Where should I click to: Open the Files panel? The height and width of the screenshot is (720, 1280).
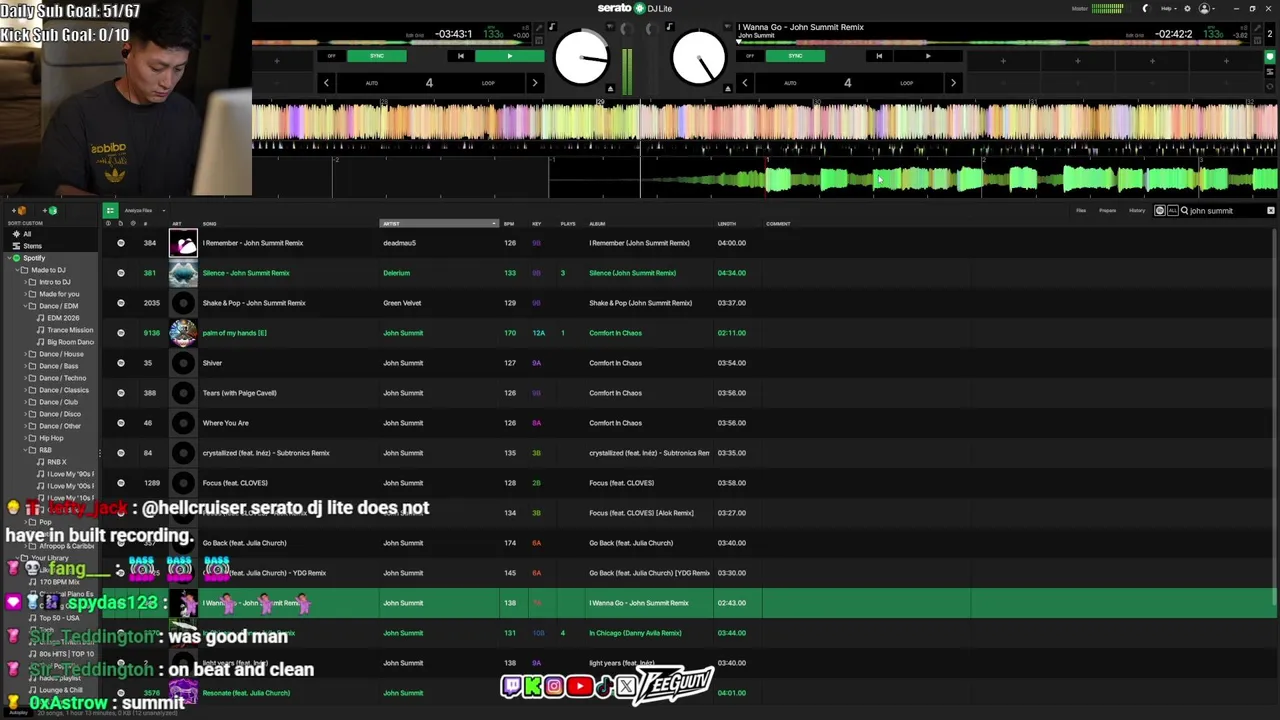point(1081,211)
